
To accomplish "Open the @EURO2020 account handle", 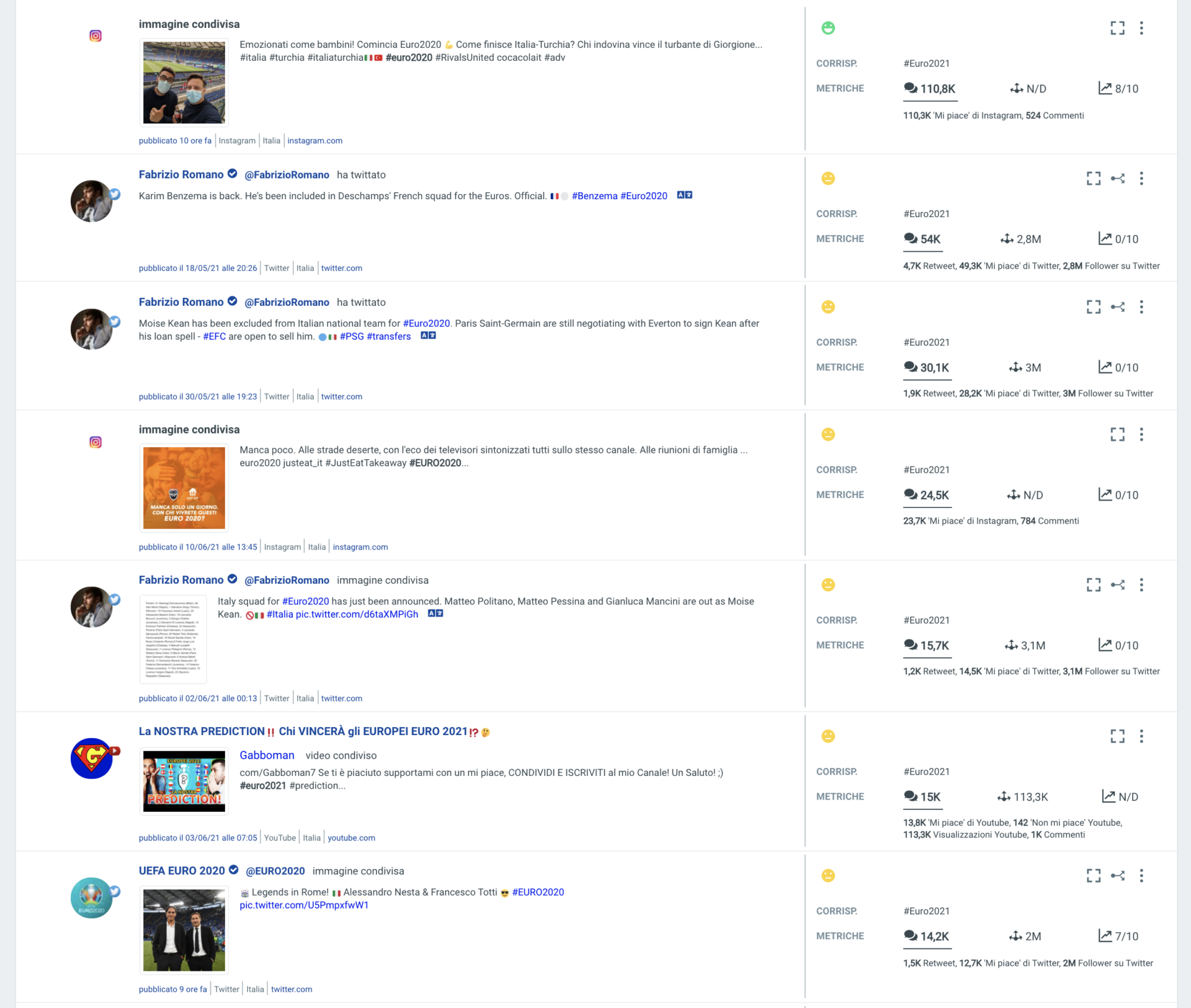I will (275, 871).
